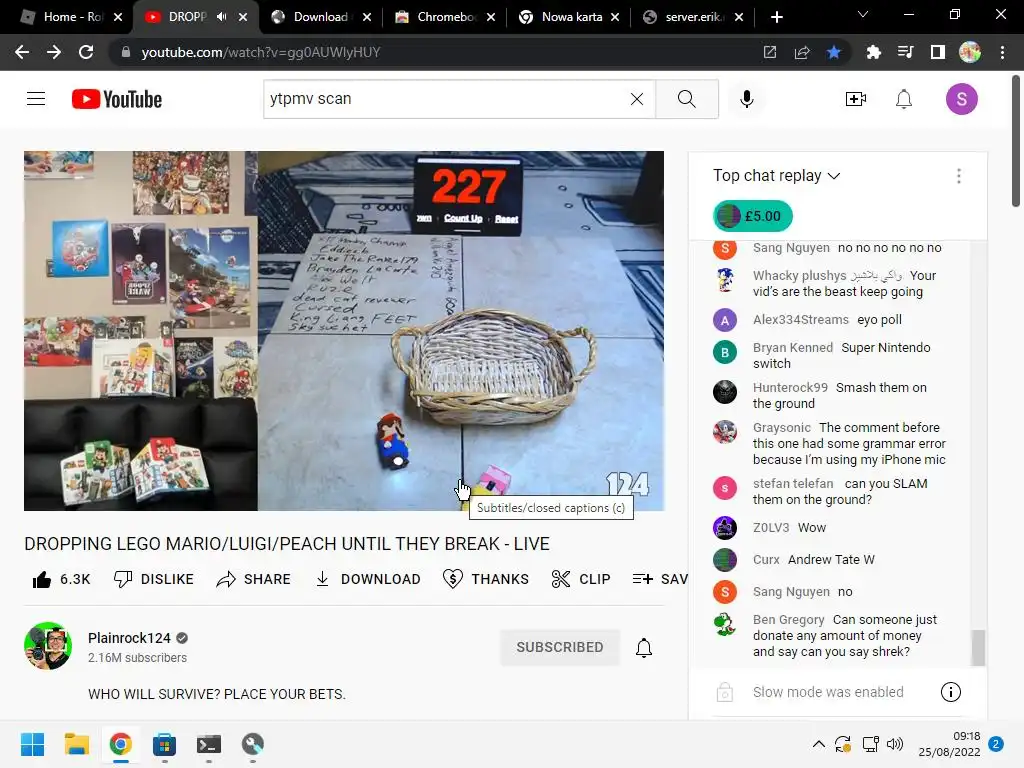Viewport: 1024px width, 768px height.
Task: Go back in Chrome
Action: coord(22,52)
